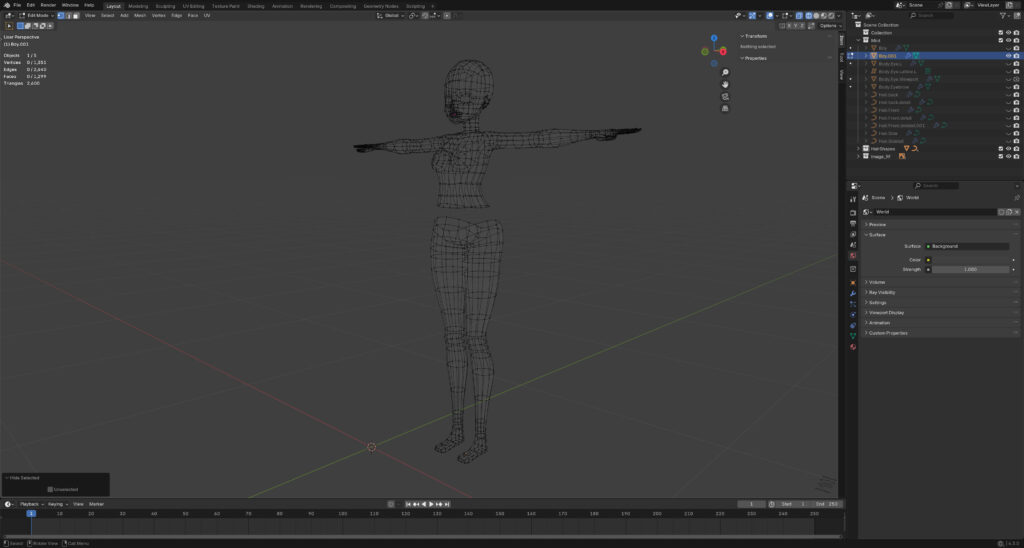Click the zoom magnifier gizmo in viewport
Screen dimensions: 1024x548
[725, 73]
